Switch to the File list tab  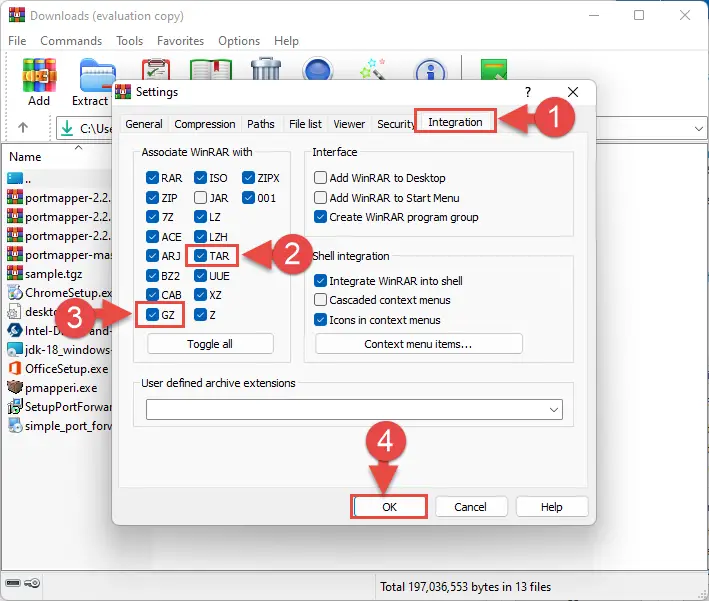click(305, 124)
